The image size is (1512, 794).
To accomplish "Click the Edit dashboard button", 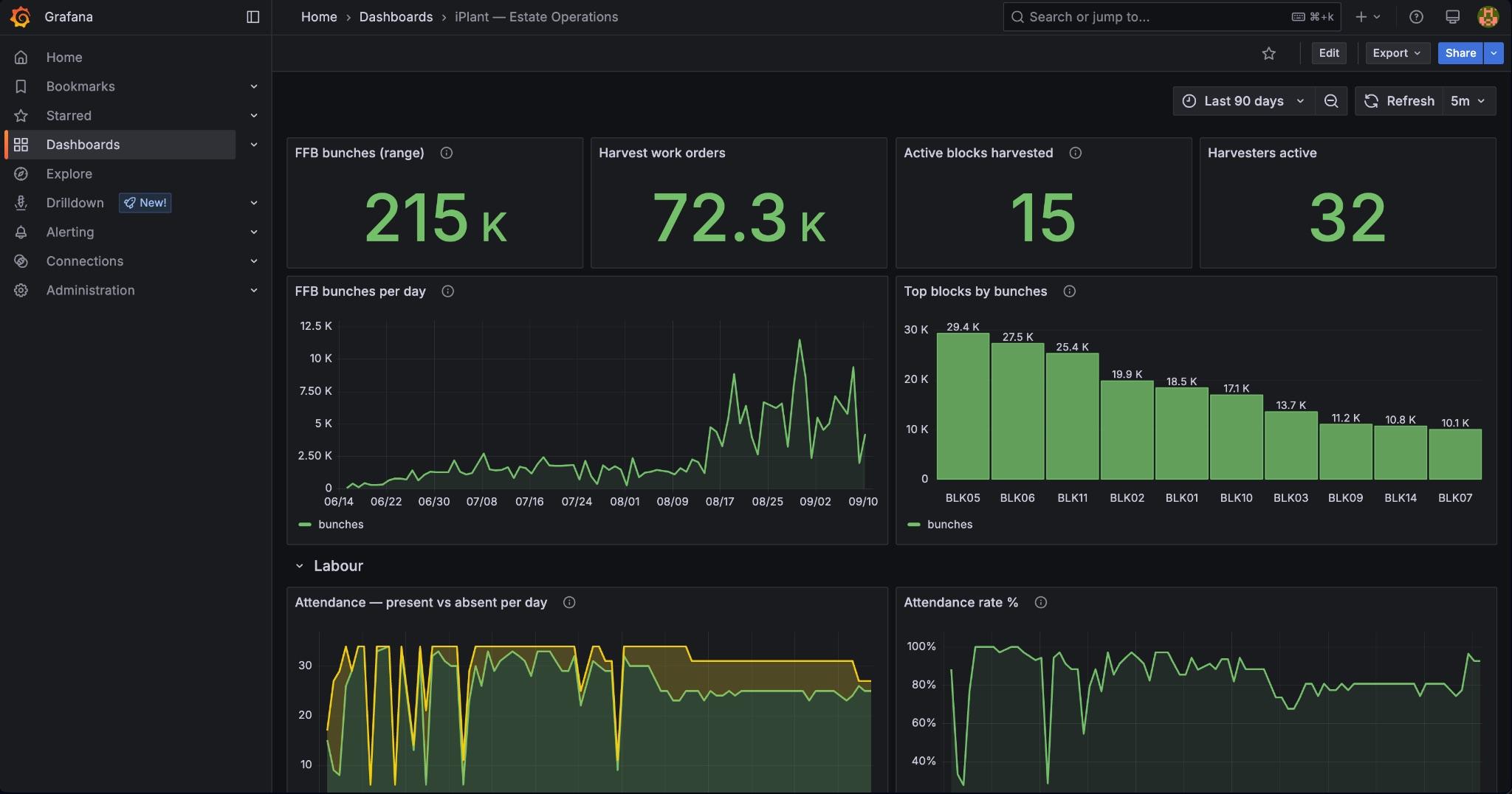I will tap(1329, 53).
